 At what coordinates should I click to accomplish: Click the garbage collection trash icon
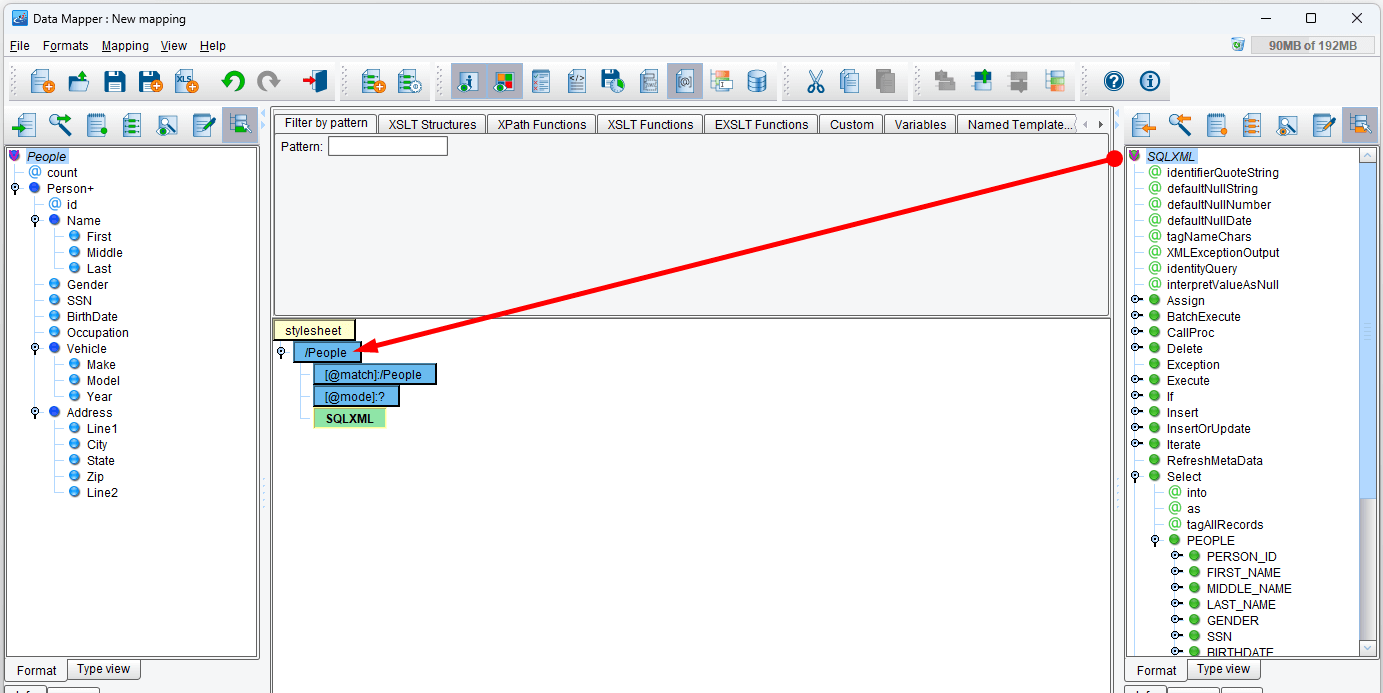(x=1238, y=45)
